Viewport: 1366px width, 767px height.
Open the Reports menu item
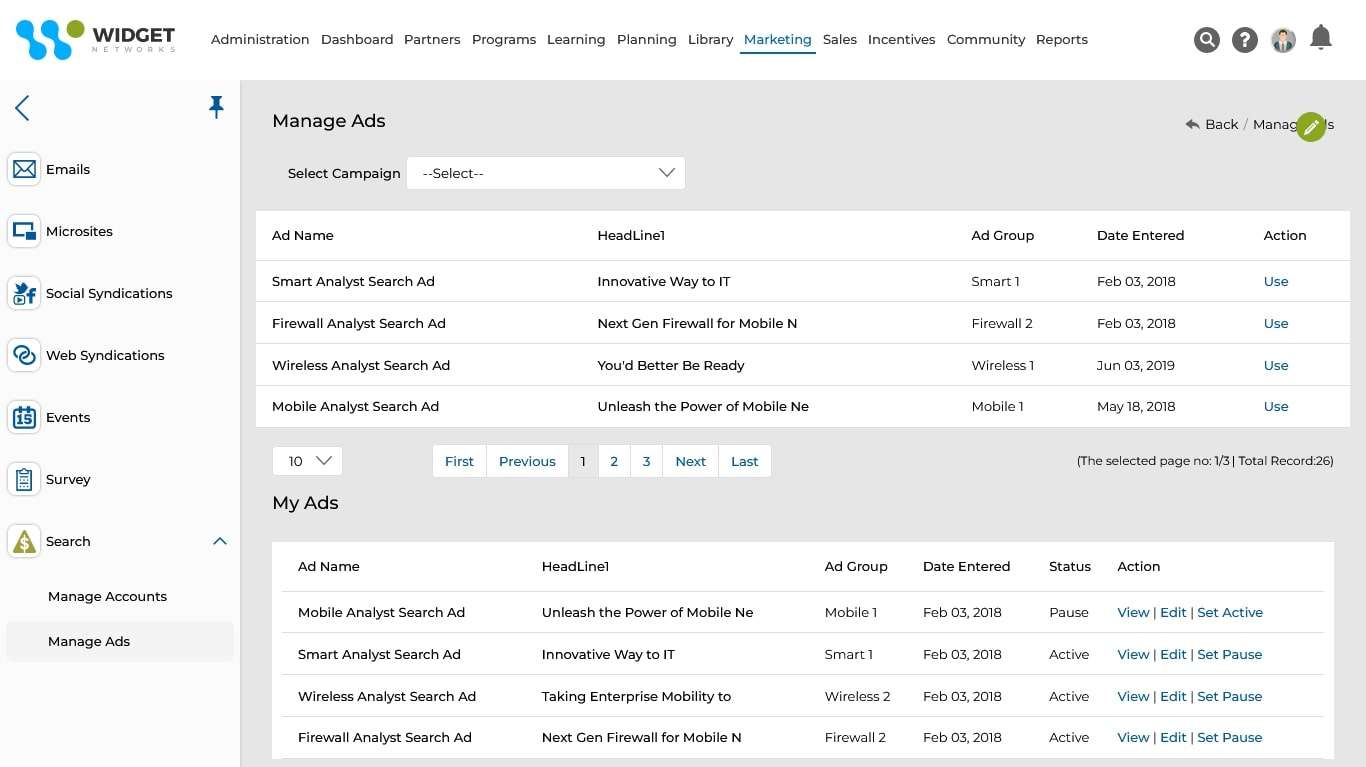coord(1061,39)
